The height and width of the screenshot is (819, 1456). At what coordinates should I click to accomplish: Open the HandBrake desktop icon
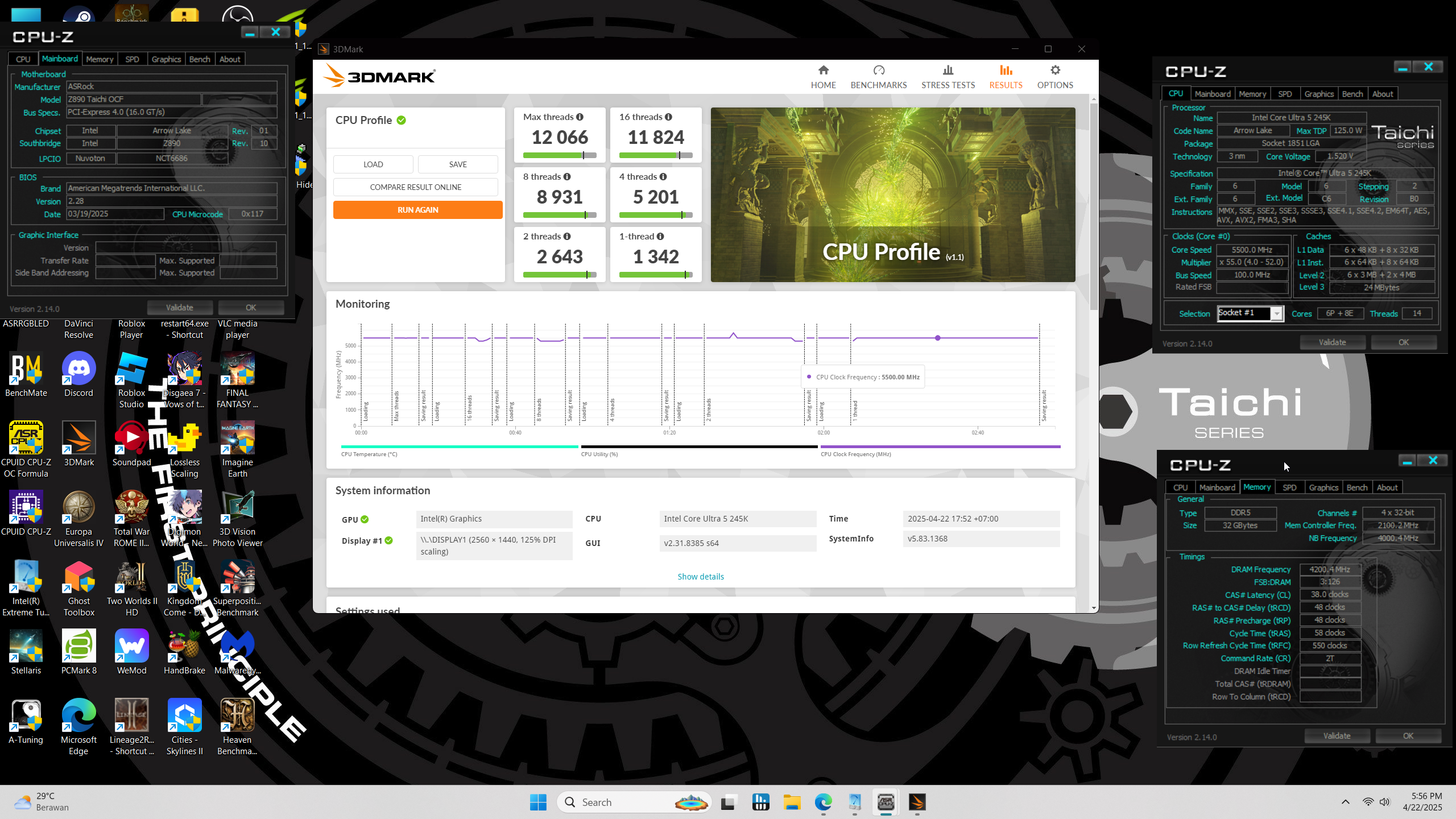click(x=184, y=652)
